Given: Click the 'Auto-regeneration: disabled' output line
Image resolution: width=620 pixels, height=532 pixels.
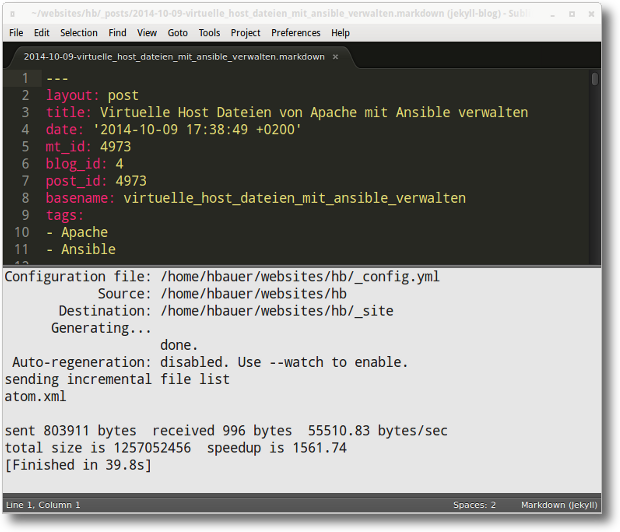Looking at the screenshot, I should (x=210, y=362).
